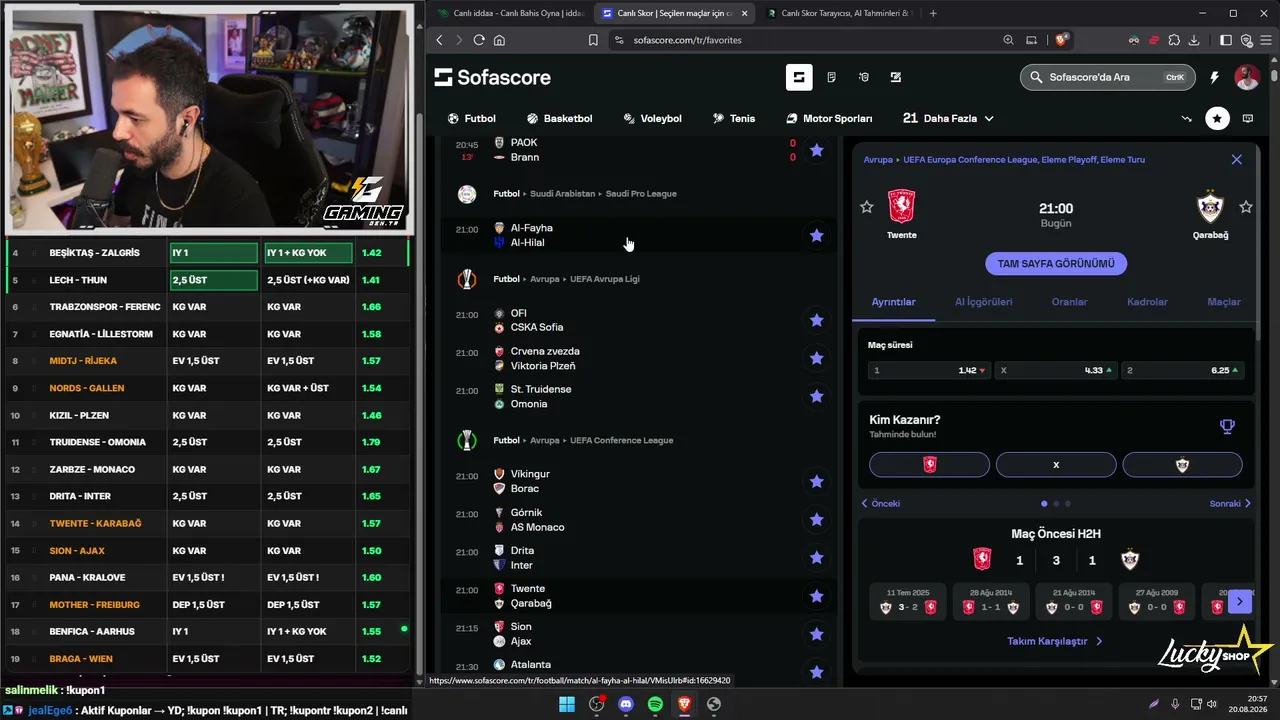Go to next H2H matches with arrow button
Viewport: 1280px width, 720px height.
pyautogui.click(x=1240, y=601)
